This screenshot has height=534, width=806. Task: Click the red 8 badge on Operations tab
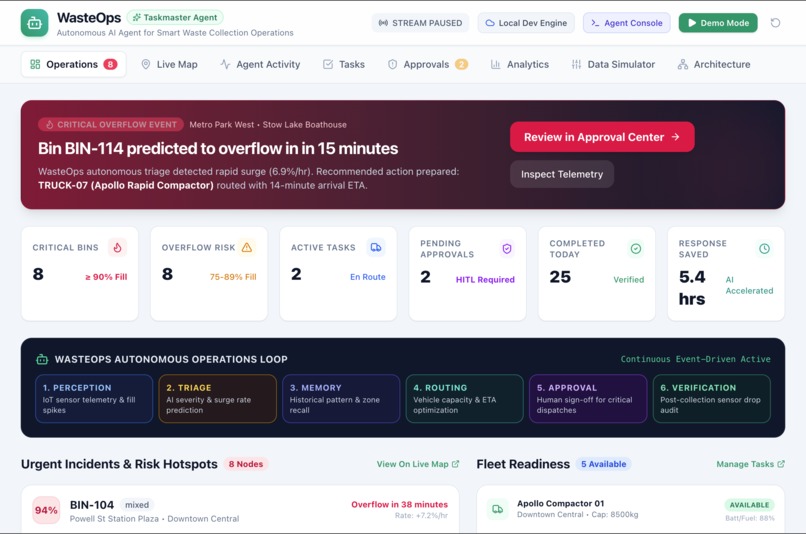click(x=110, y=64)
